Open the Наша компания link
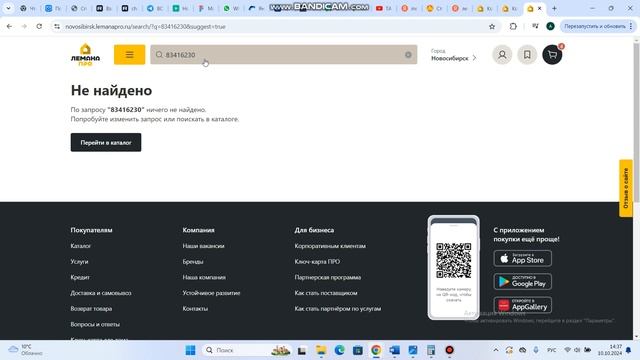 pyautogui.click(x=204, y=277)
